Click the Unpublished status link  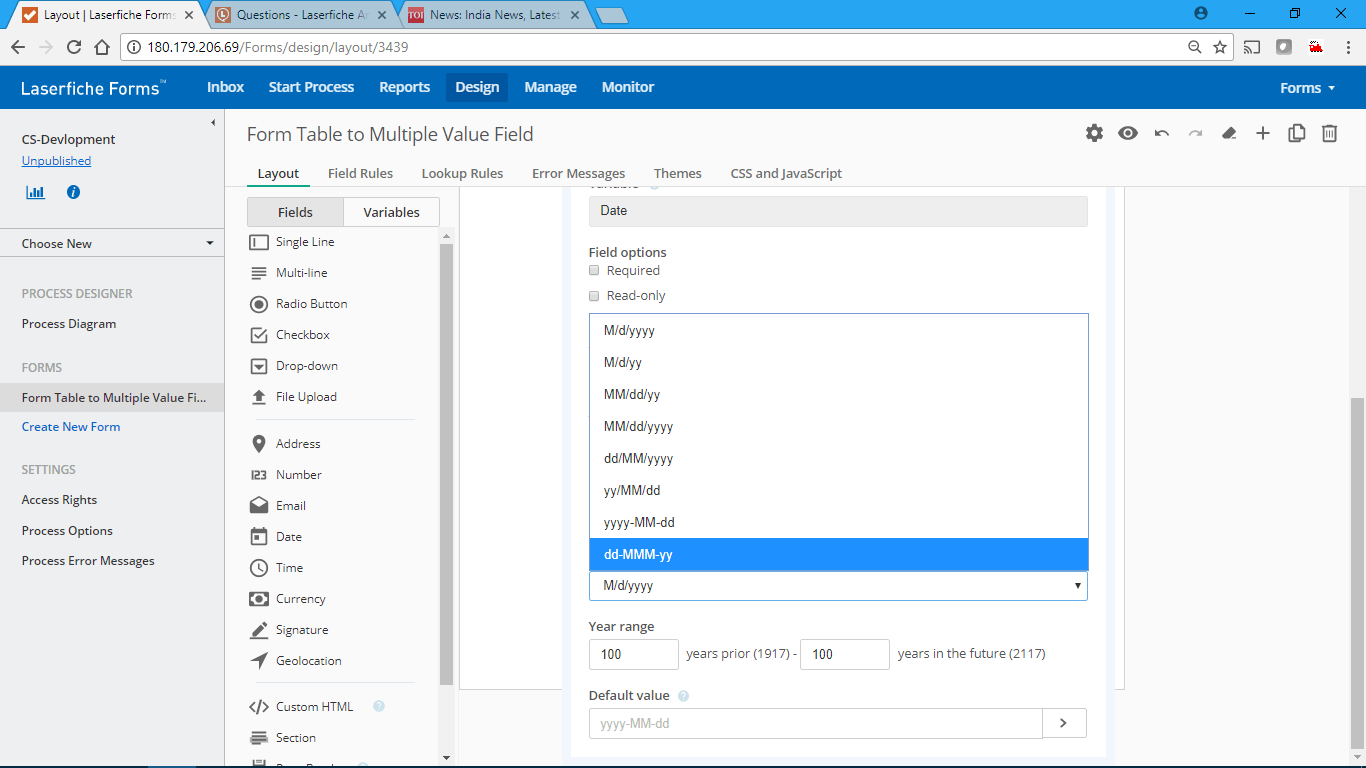[x=56, y=161]
